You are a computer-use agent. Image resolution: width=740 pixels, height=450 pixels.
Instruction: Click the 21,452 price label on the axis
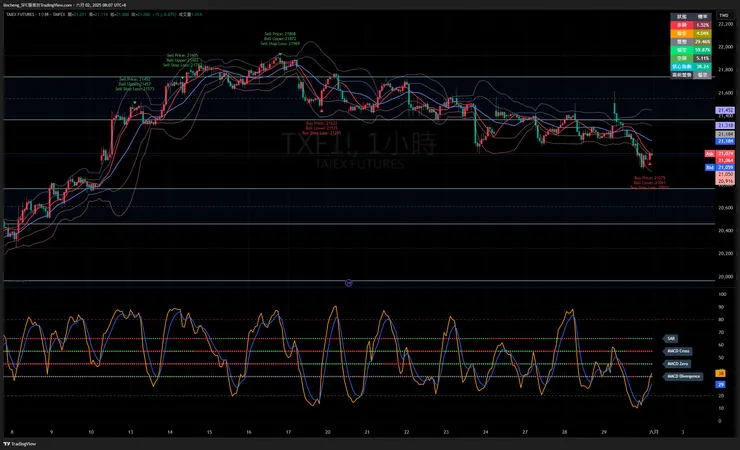pyautogui.click(x=725, y=109)
